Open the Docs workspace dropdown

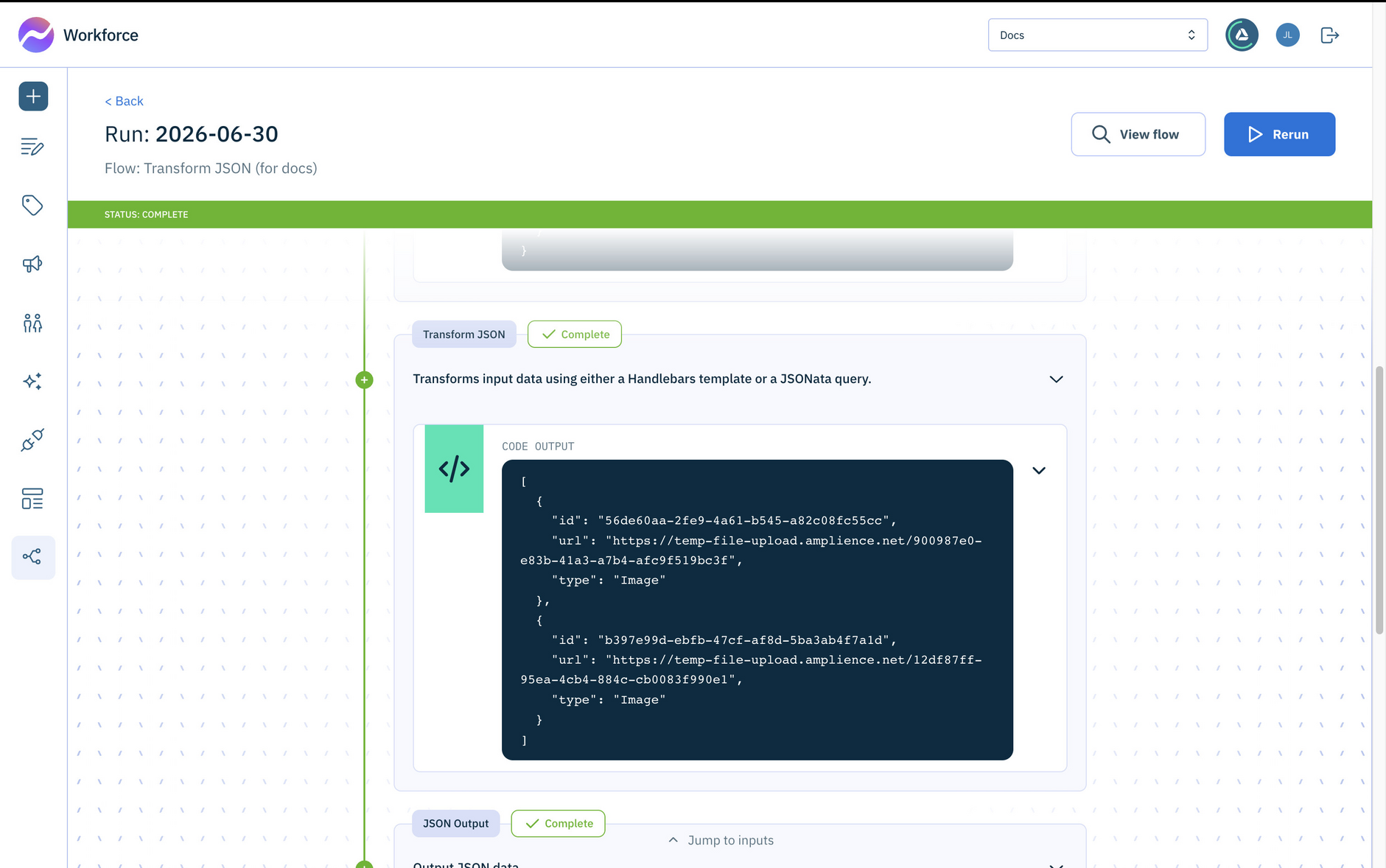(1097, 35)
